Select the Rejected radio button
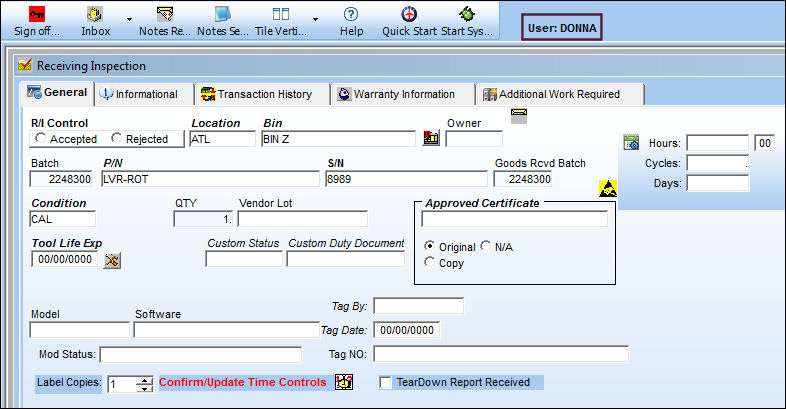Viewport: 786px width, 409px height. click(116, 138)
